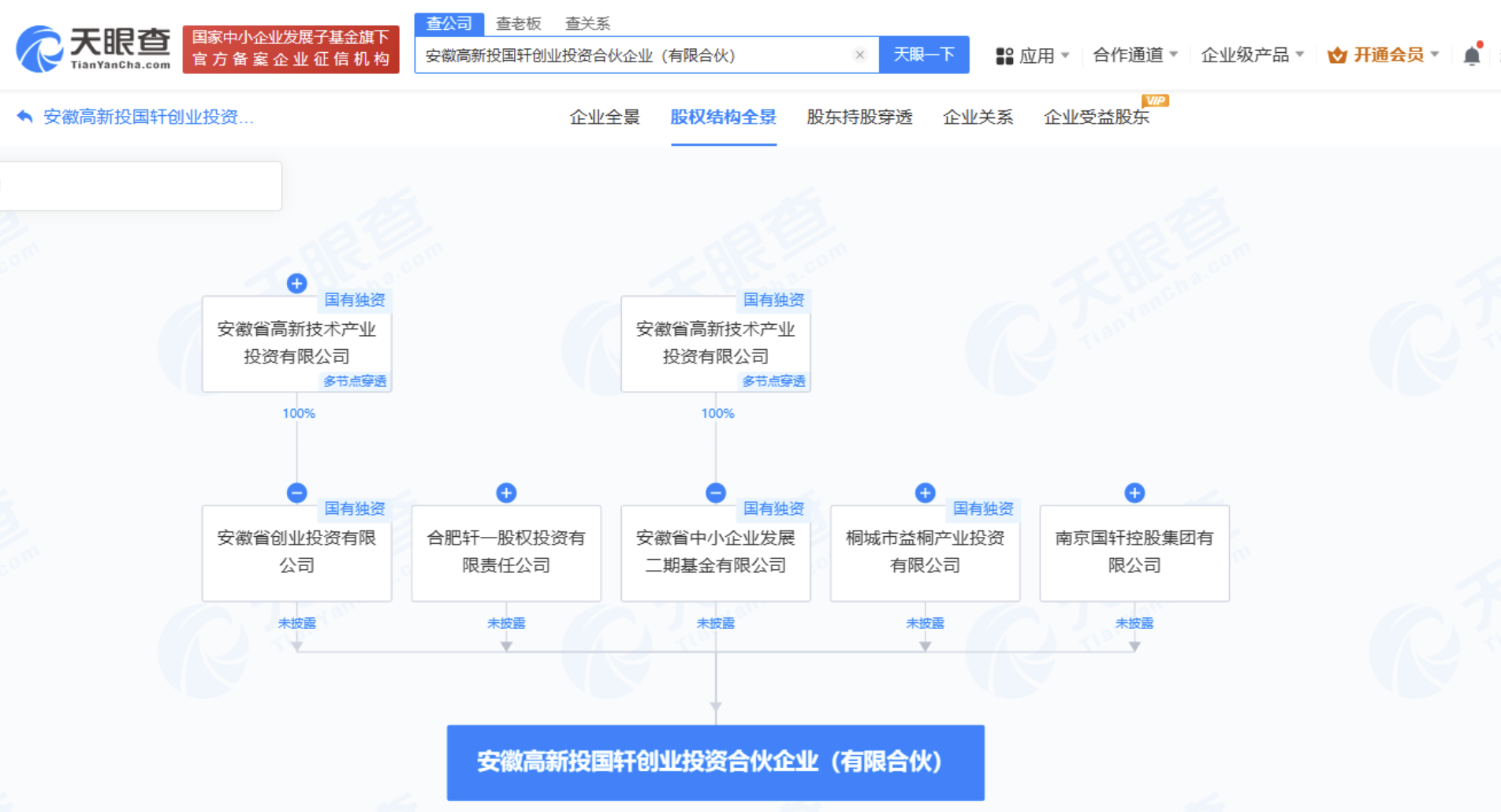Screen dimensions: 1501x812
Task: Open the 合作通道 dropdown
Action: click(1134, 55)
